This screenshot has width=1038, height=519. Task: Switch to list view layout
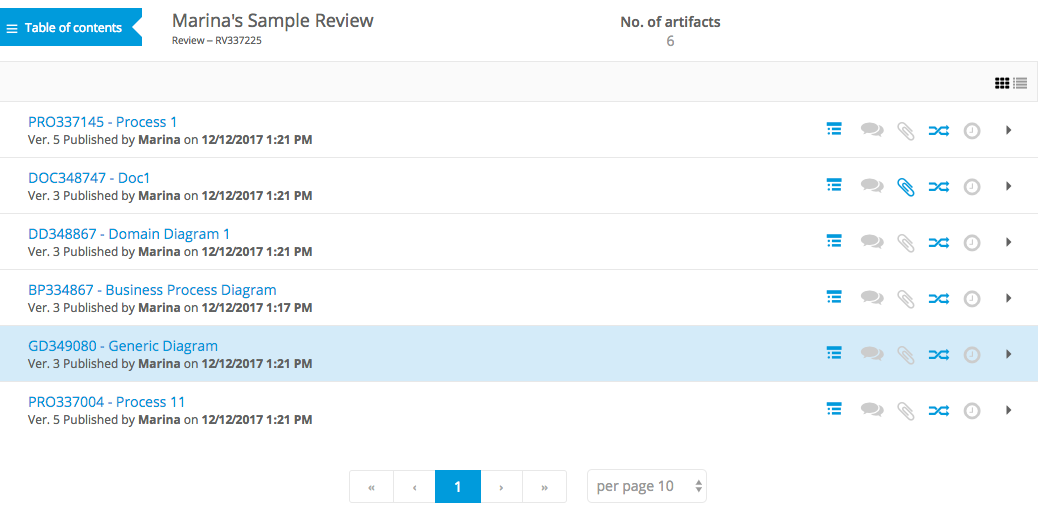pyautogui.click(x=1020, y=83)
